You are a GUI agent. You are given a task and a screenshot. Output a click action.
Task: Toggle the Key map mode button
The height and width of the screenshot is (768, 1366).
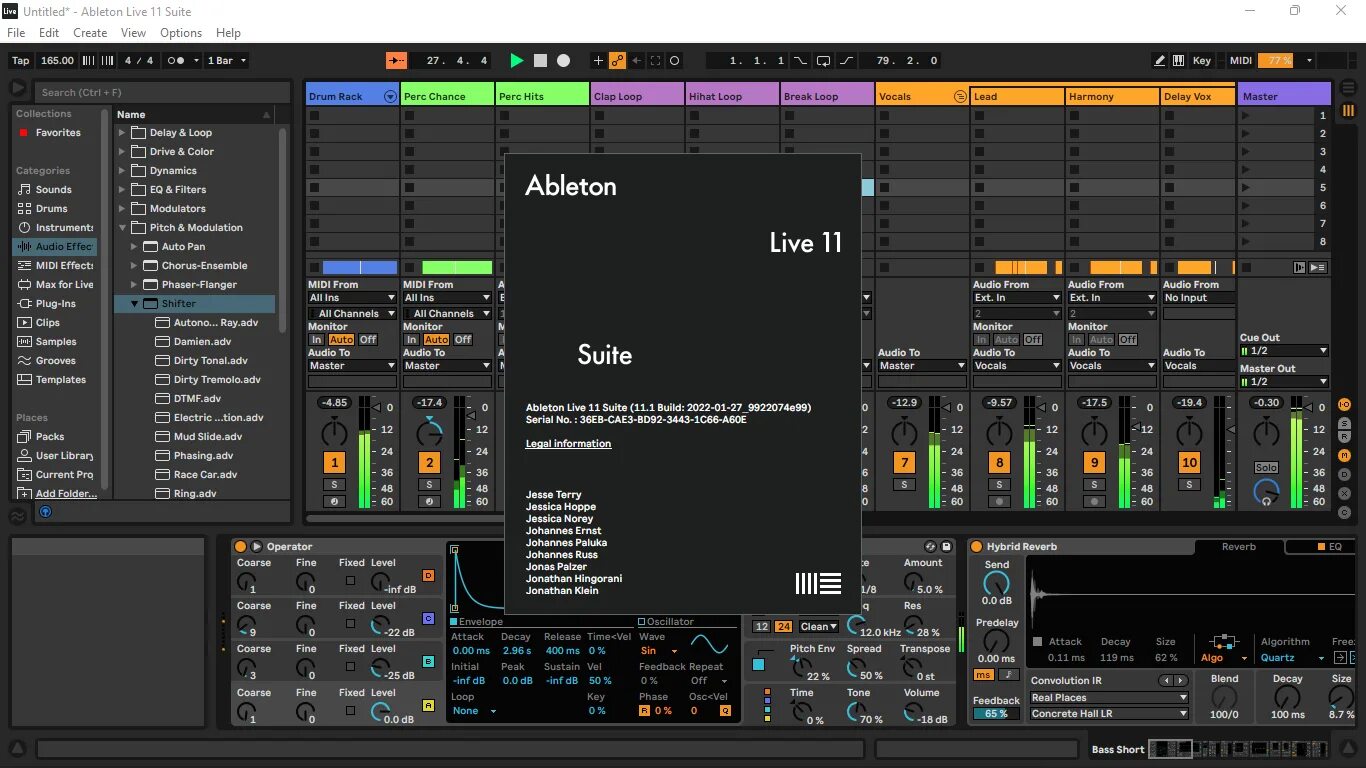coord(1202,61)
